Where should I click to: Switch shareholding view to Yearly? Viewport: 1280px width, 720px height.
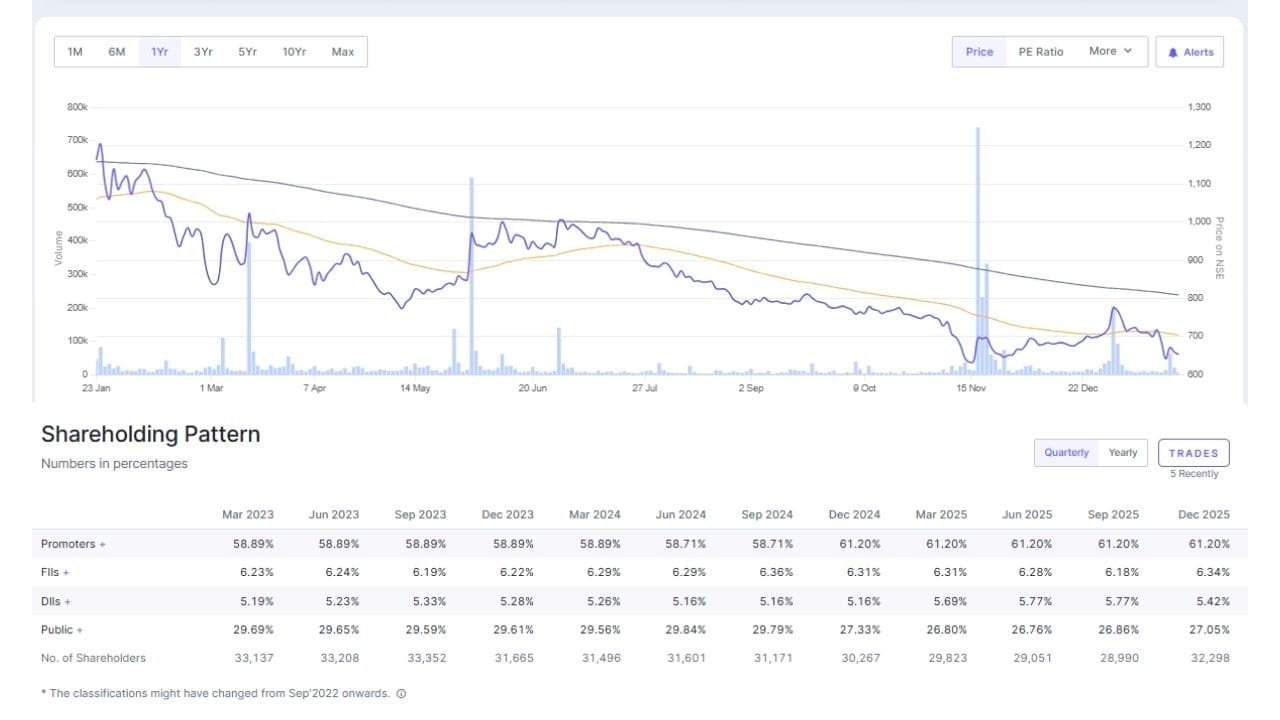pyautogui.click(x=1122, y=453)
